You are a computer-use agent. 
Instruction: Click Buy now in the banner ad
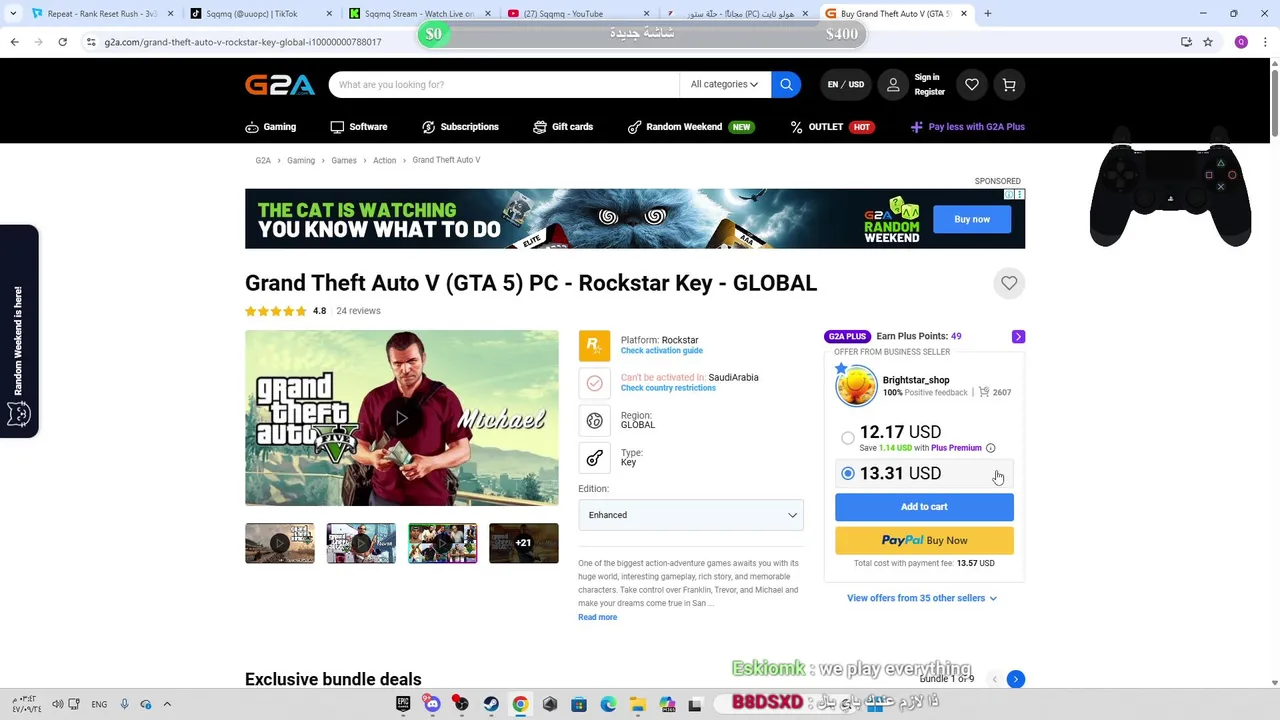click(x=972, y=219)
